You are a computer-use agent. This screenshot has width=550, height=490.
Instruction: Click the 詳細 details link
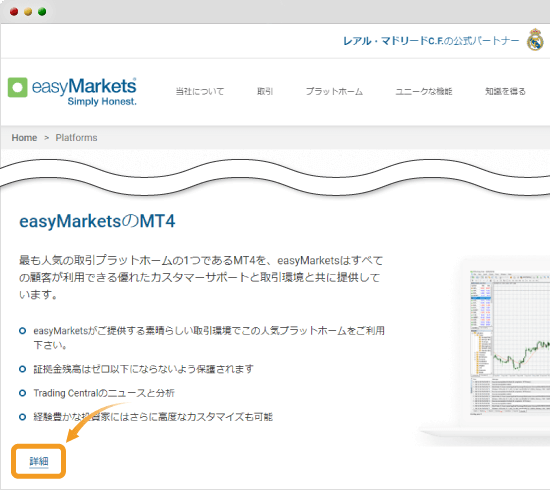pos(39,461)
